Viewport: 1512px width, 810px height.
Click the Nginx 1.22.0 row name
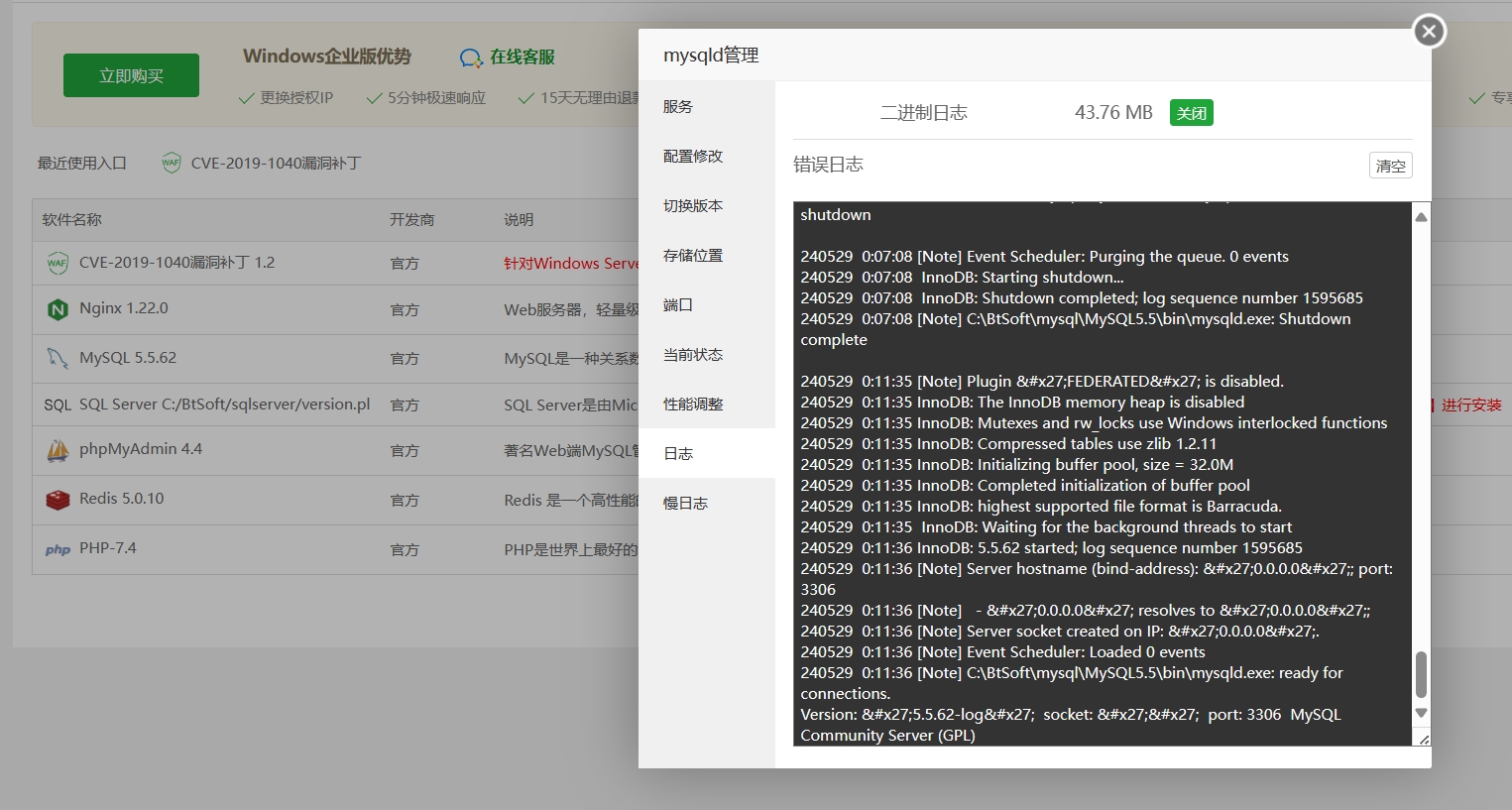pyautogui.click(x=124, y=308)
